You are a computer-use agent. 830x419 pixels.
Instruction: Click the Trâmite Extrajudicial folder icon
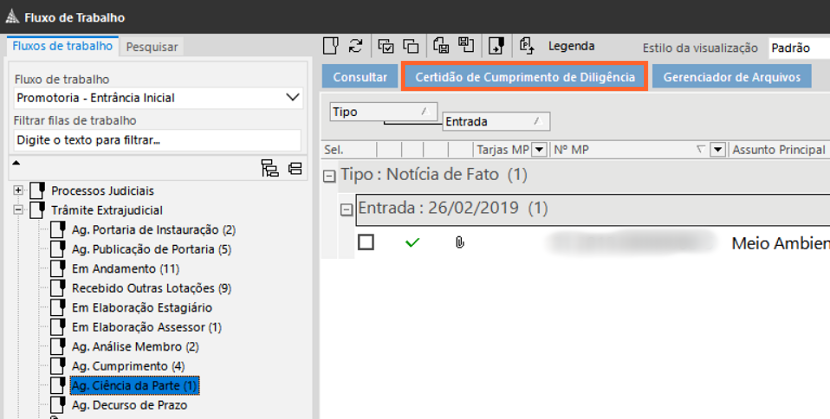(x=37, y=210)
